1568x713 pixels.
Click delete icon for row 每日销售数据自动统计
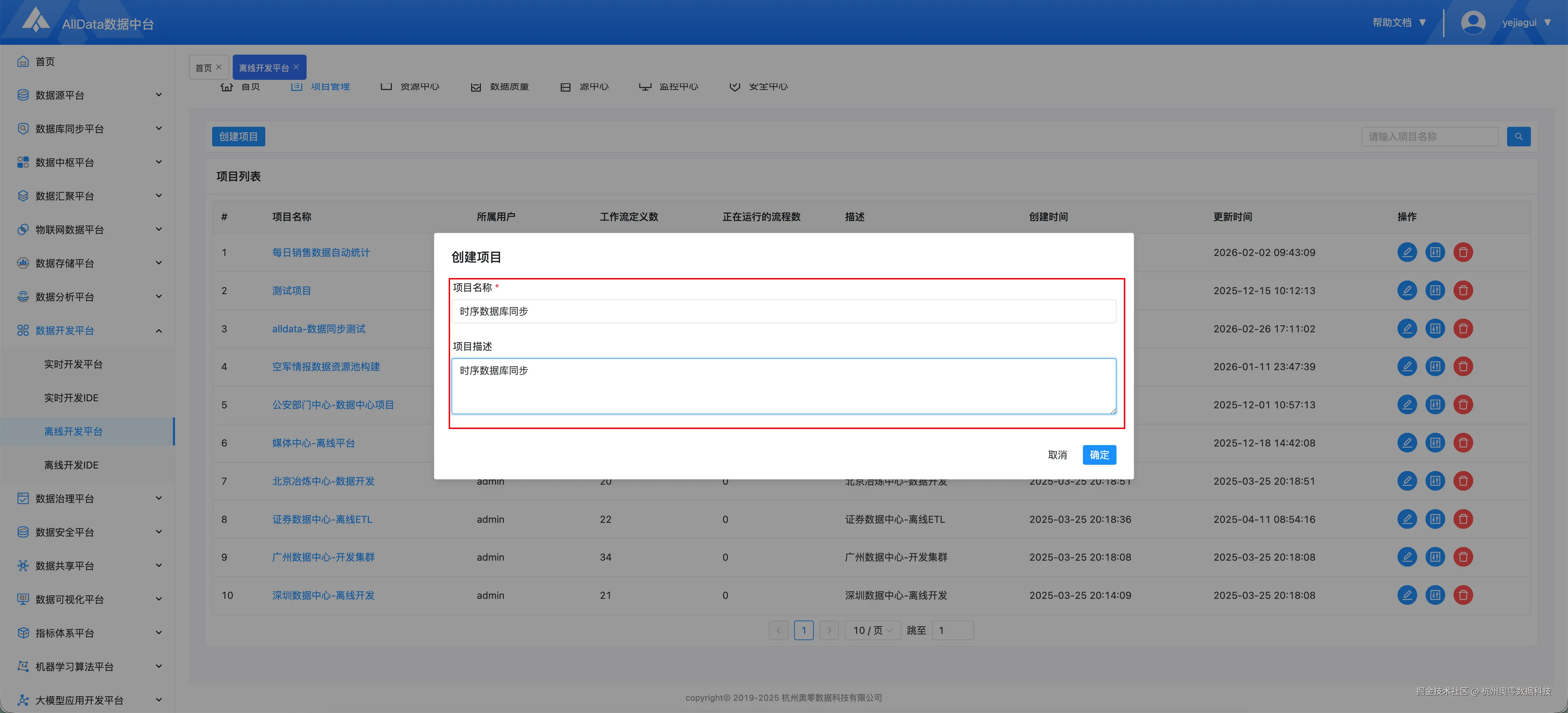tap(1463, 252)
